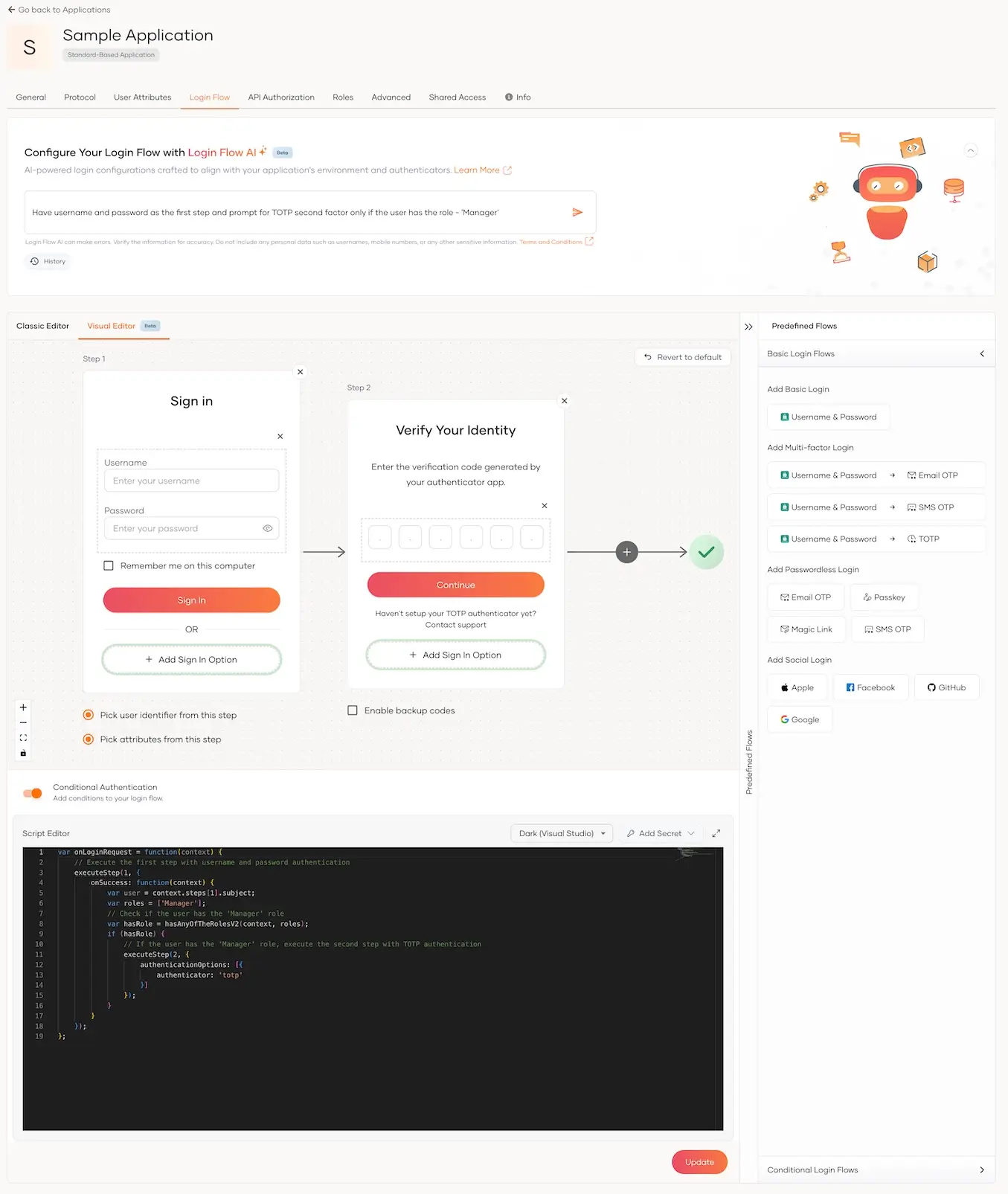The height and width of the screenshot is (1194, 1008).
Task: Collapse the Login Flow AI banner
Action: click(970, 150)
